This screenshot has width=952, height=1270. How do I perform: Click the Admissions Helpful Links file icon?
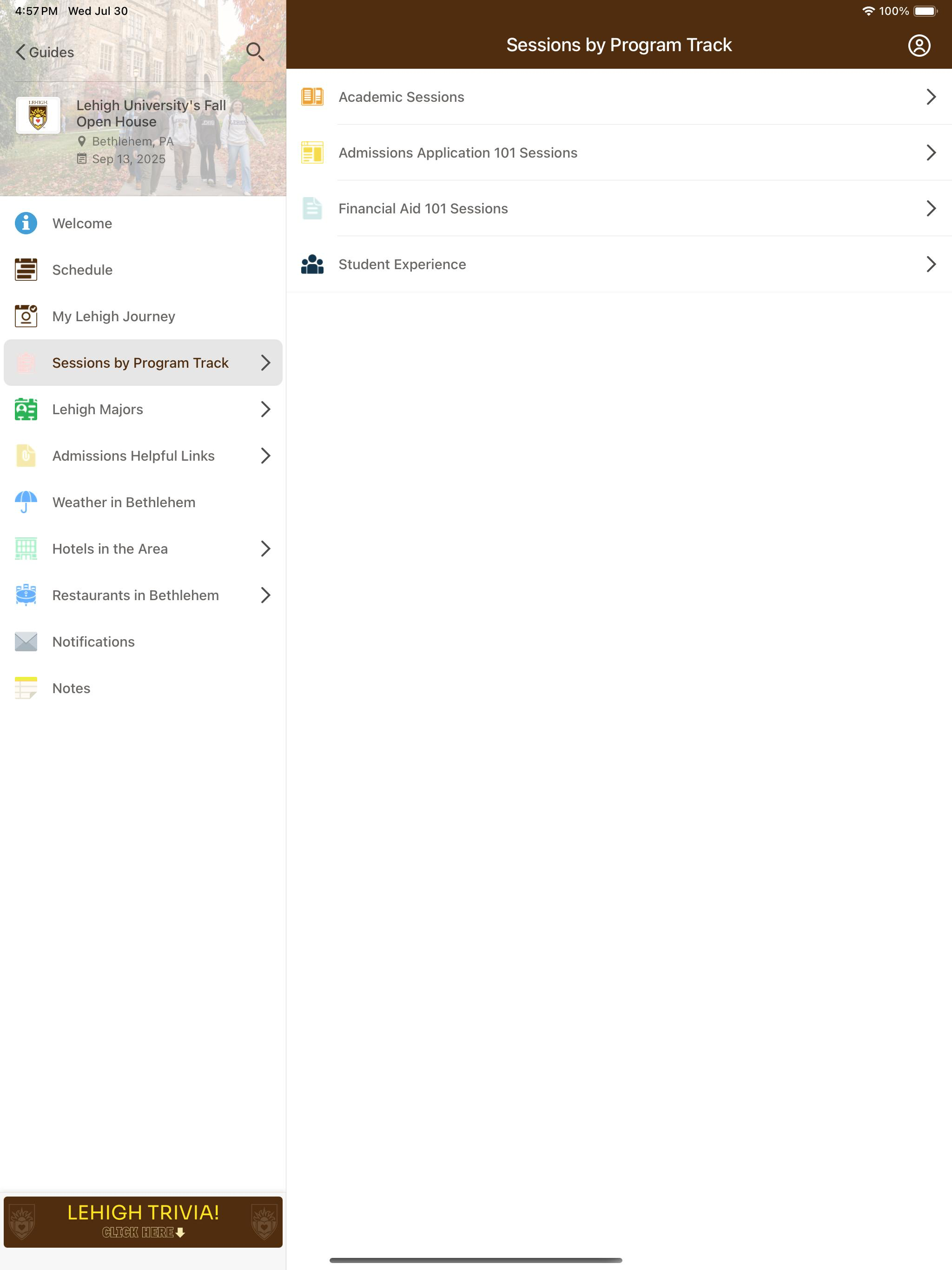tap(26, 456)
